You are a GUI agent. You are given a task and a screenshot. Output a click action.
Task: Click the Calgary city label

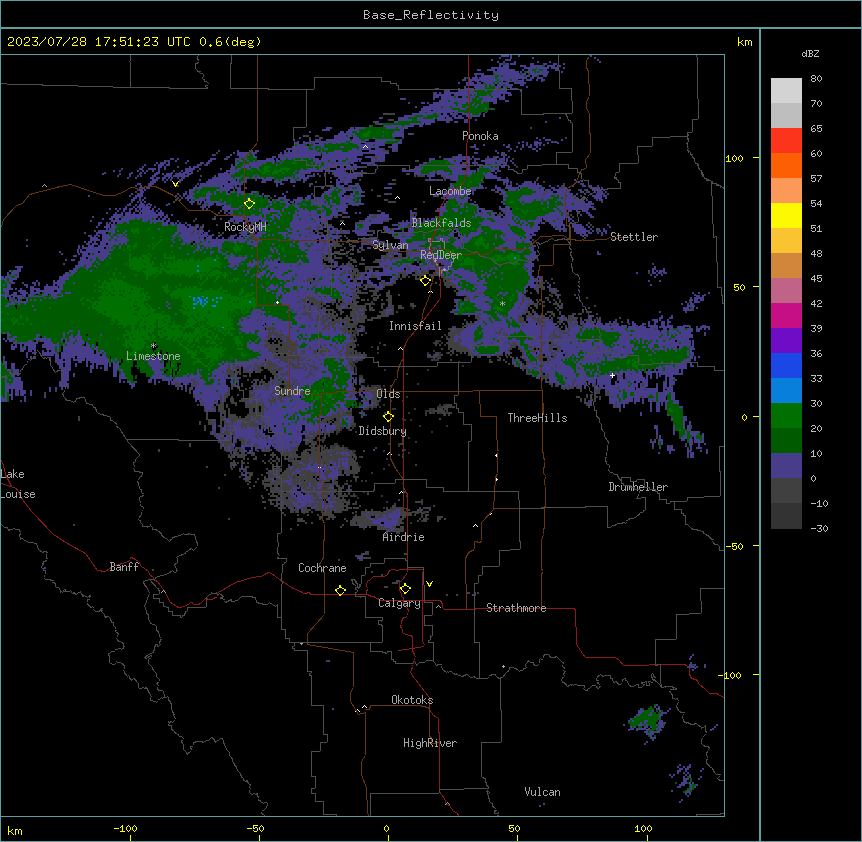click(x=399, y=603)
